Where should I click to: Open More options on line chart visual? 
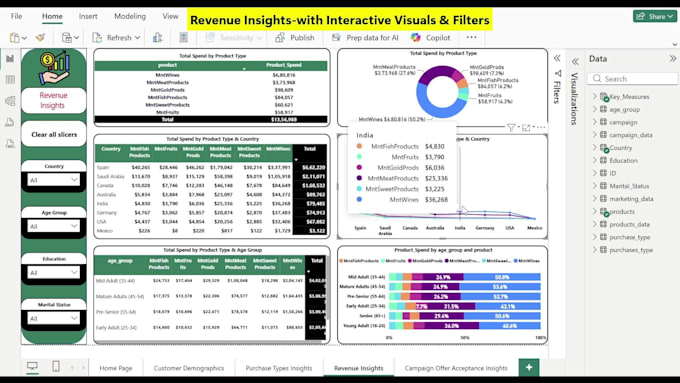point(541,128)
